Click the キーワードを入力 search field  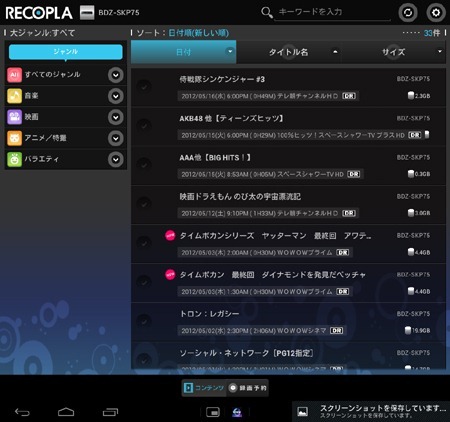[332, 13]
